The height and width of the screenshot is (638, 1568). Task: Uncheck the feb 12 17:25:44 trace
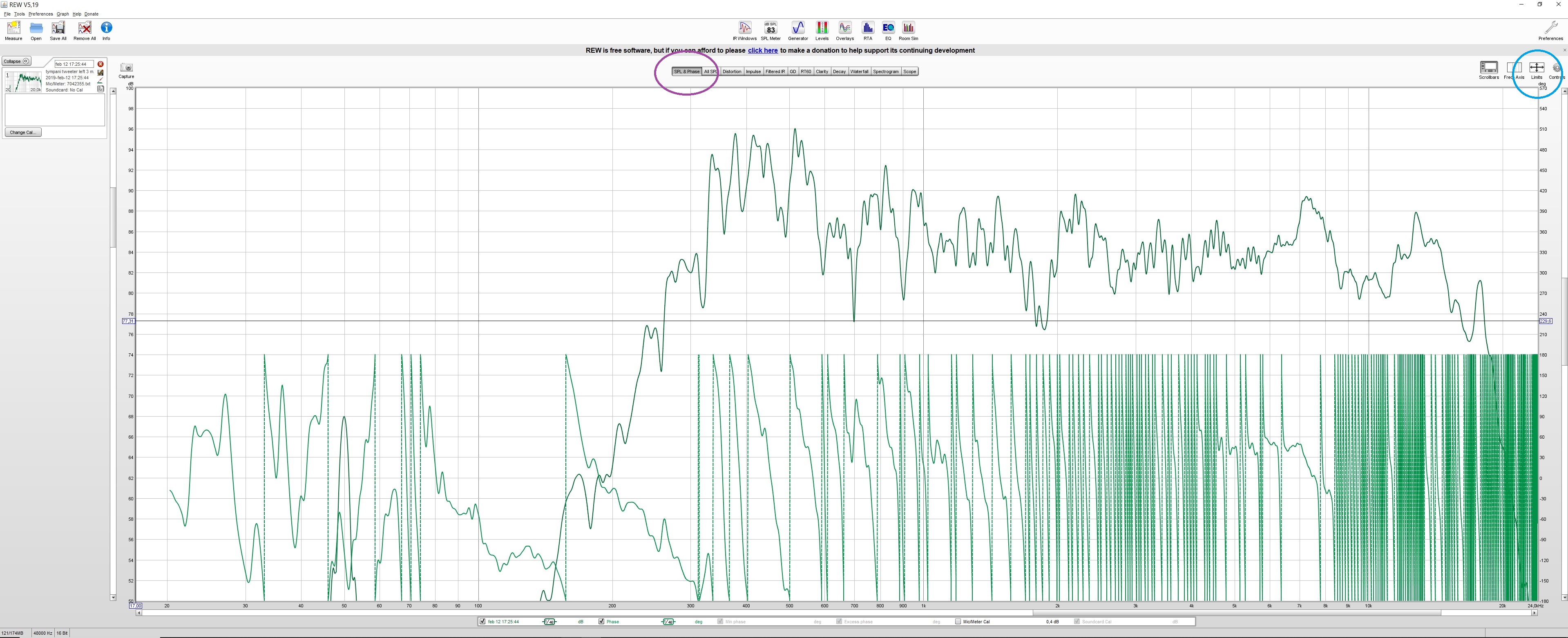482,622
